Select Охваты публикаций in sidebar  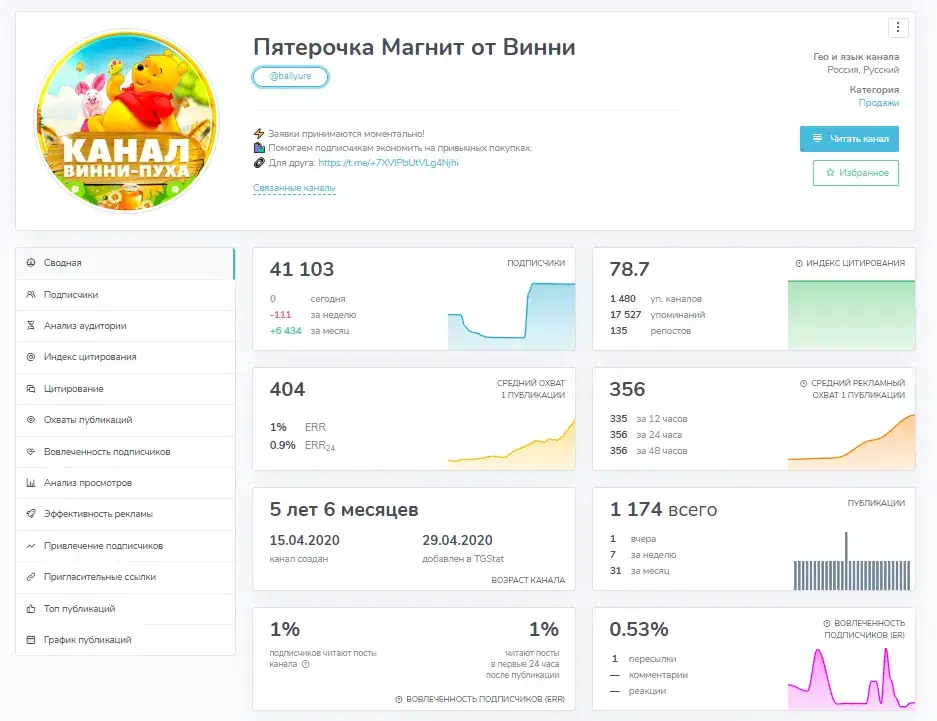pos(125,419)
